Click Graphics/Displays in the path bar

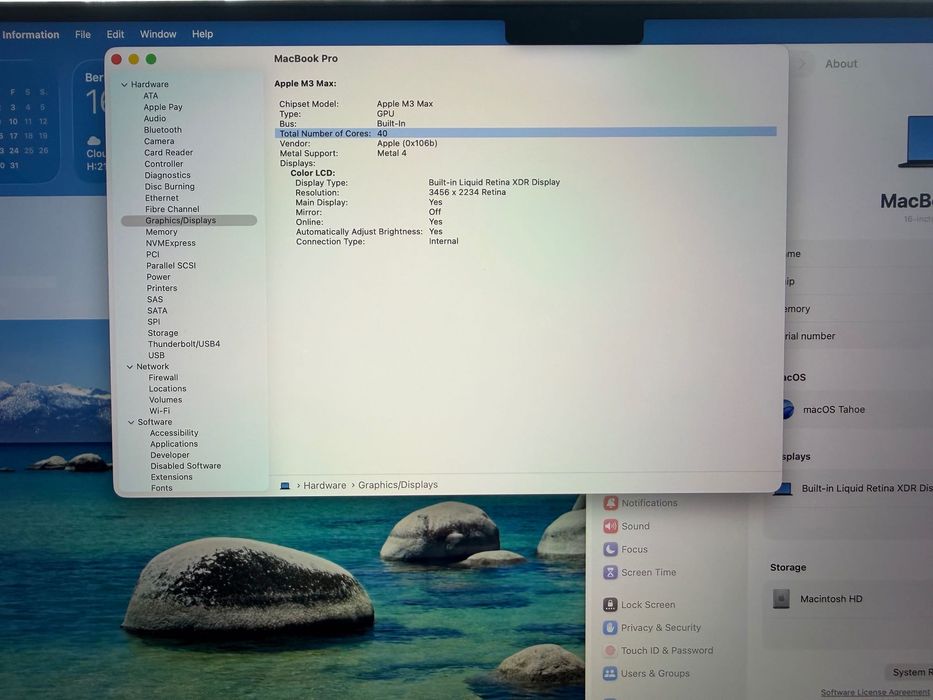pos(398,485)
